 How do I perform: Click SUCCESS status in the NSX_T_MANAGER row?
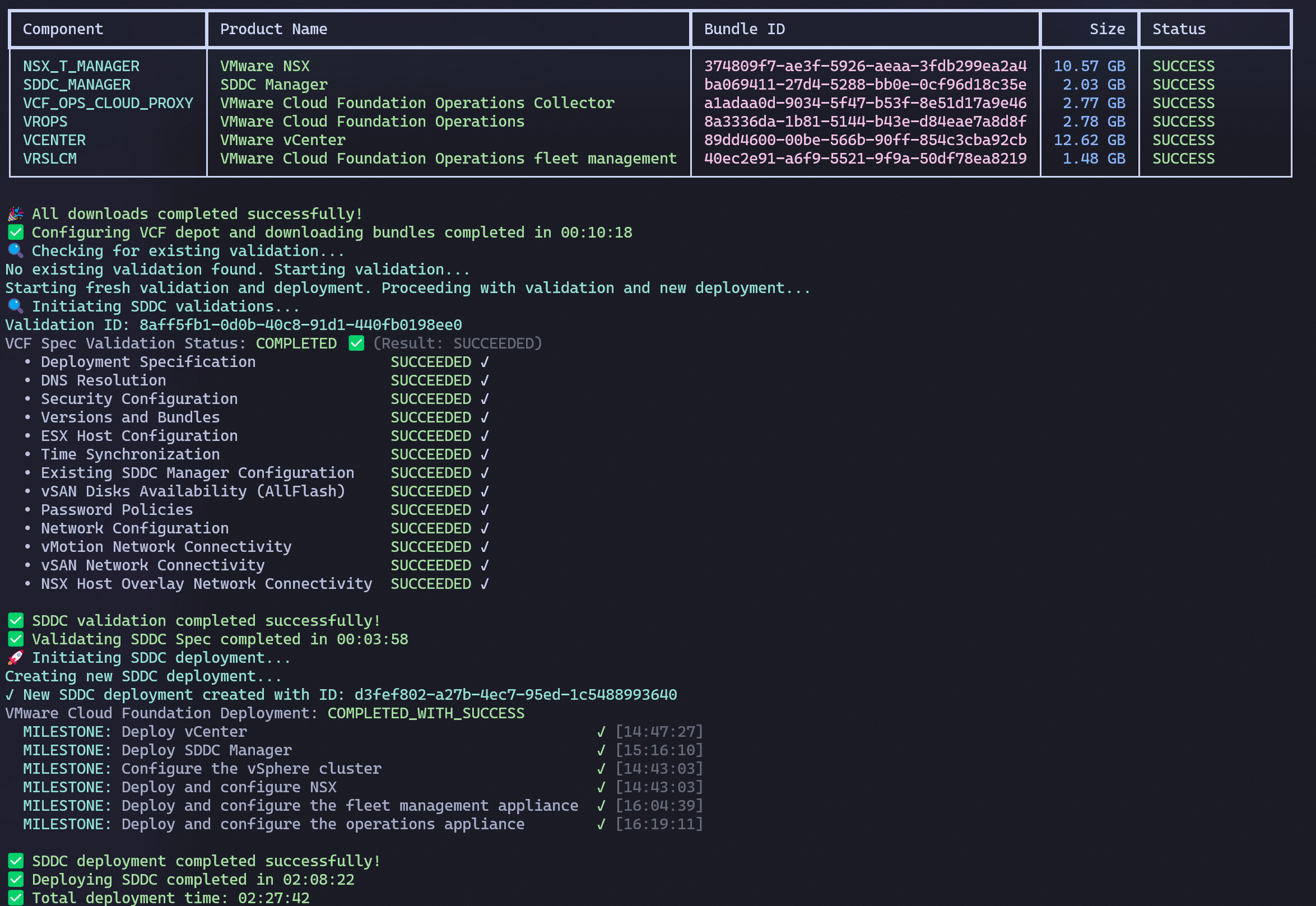point(1184,67)
